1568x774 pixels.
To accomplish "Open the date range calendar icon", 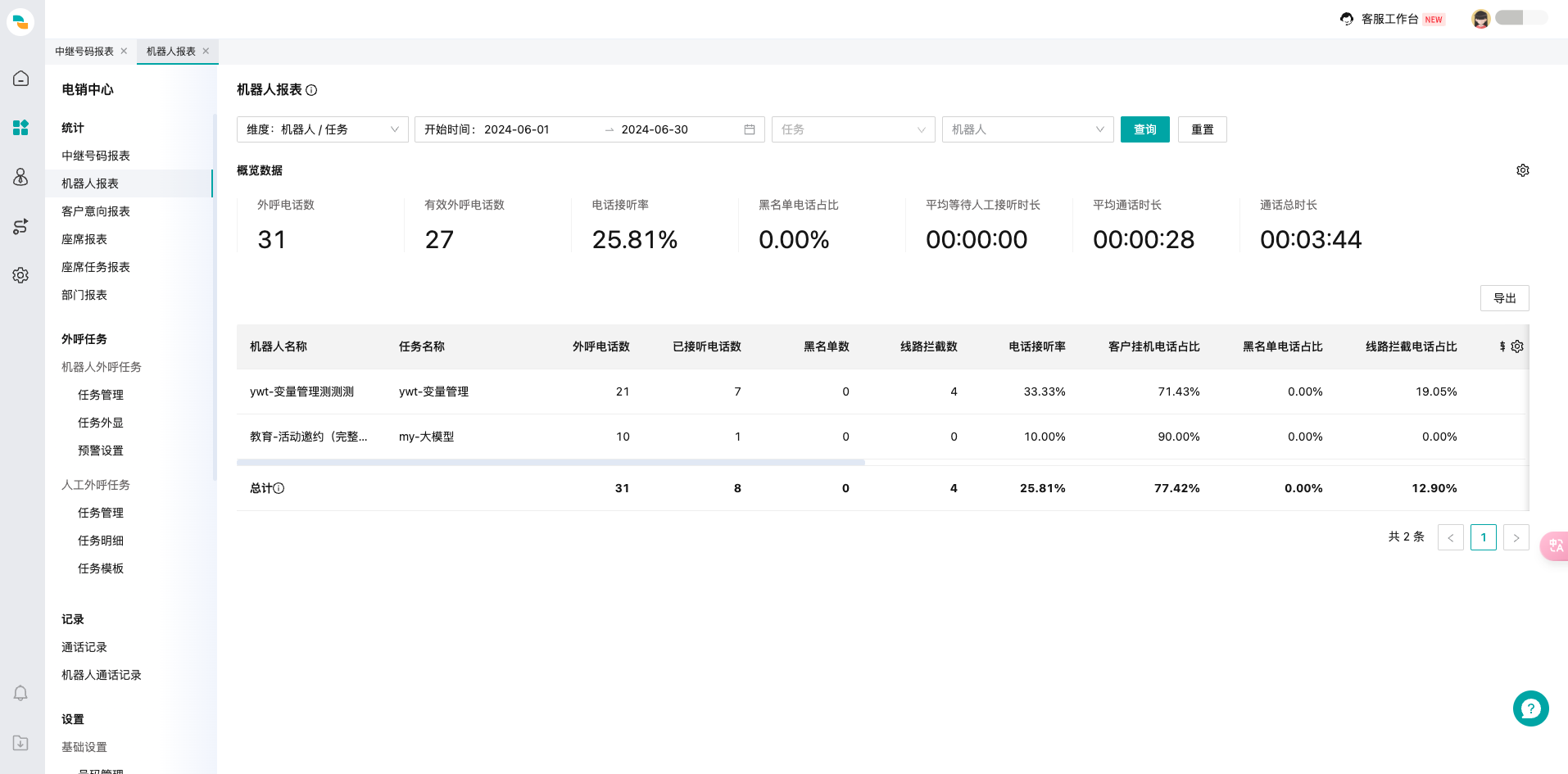I will click(x=750, y=129).
